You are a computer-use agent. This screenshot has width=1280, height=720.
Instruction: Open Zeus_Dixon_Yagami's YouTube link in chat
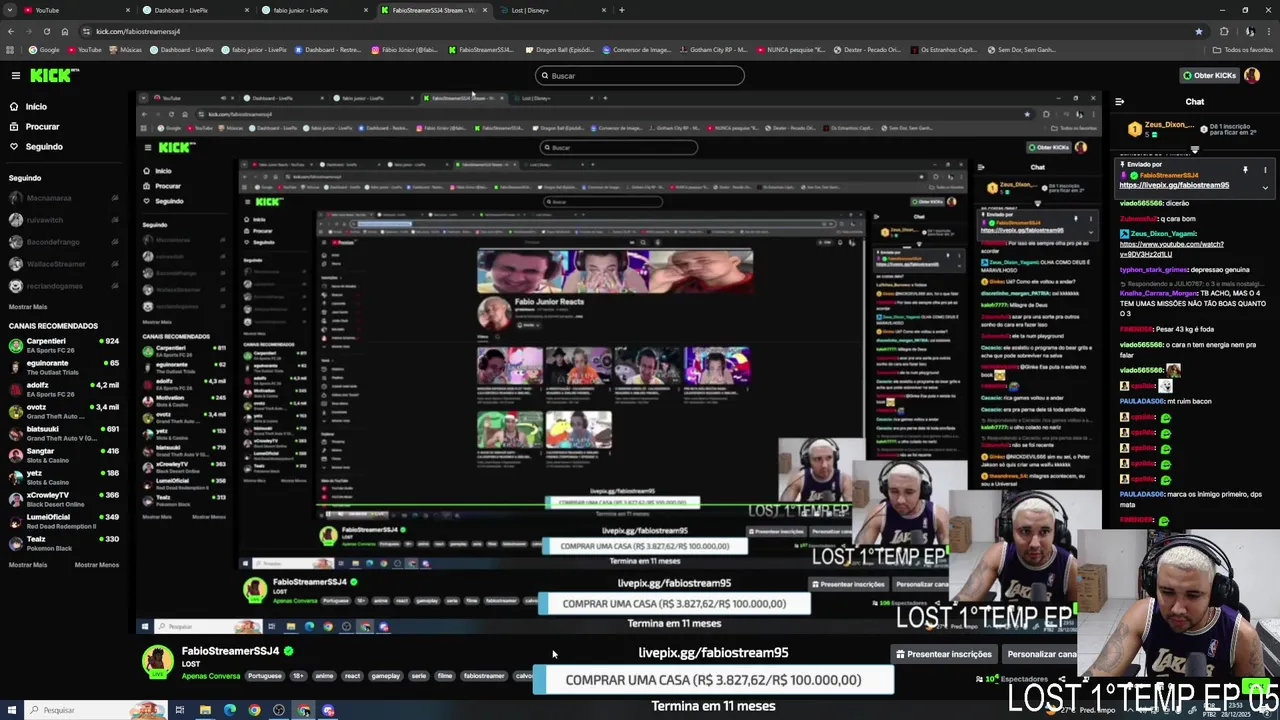click(1171, 249)
